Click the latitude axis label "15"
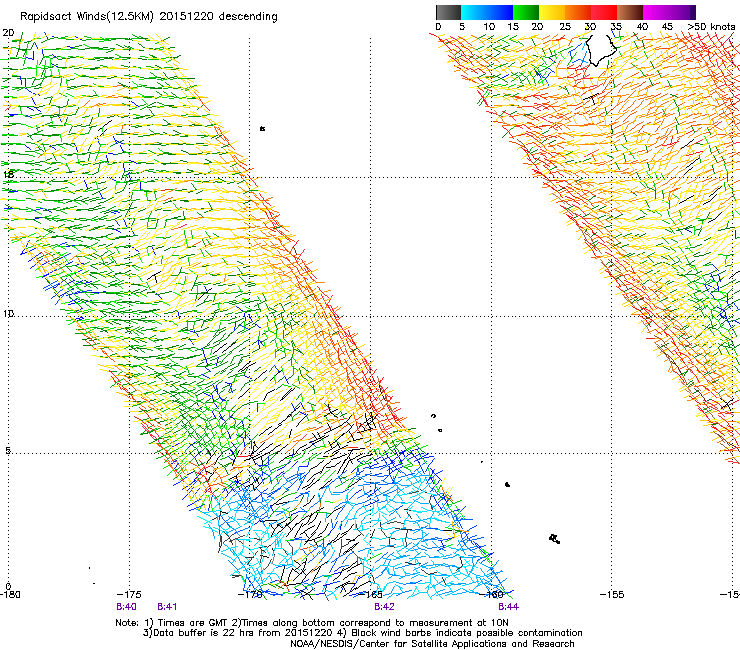This screenshot has height=650, width=740. pyautogui.click(x=8, y=175)
